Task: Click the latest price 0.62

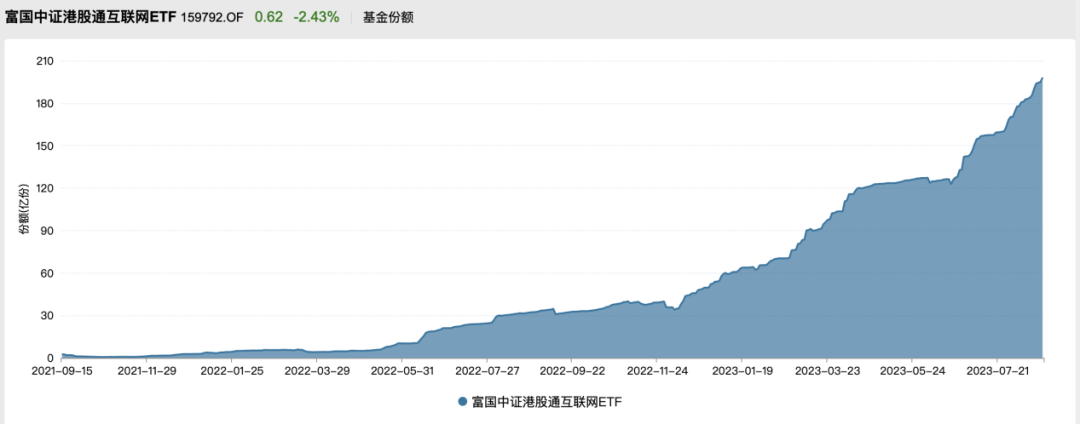Action: [267, 17]
